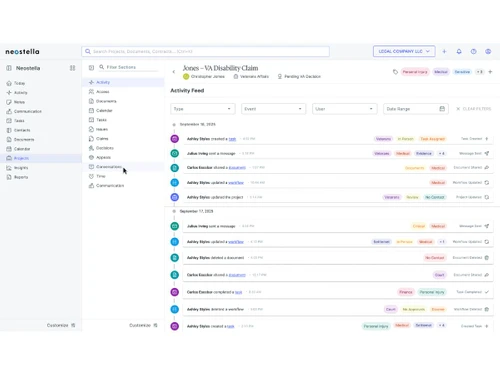
Task: Open the User filter dropdown
Action: tap(344, 109)
